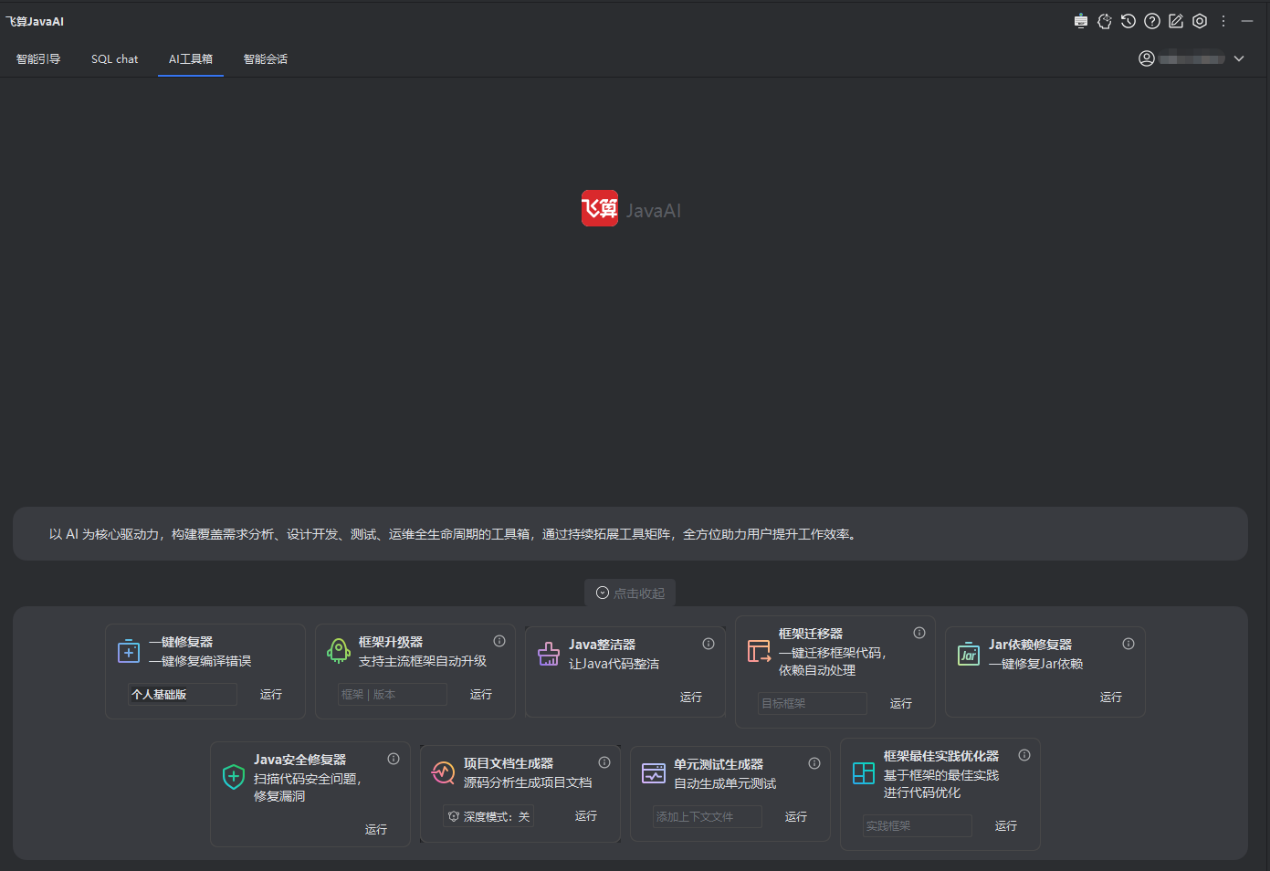Expand the account dropdown chevron
Image resolution: width=1270 pixels, height=871 pixels.
[1239, 59]
